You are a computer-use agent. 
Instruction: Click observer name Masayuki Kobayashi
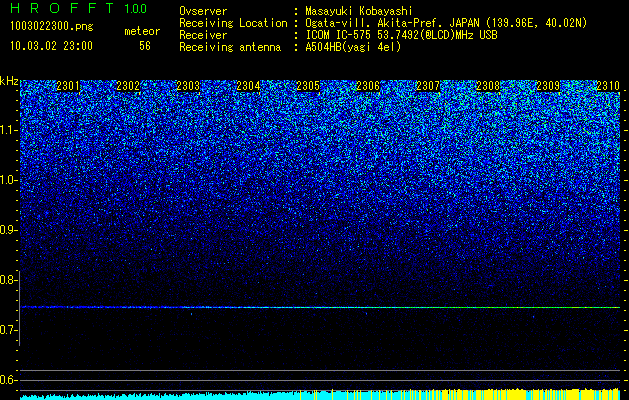pos(358,11)
